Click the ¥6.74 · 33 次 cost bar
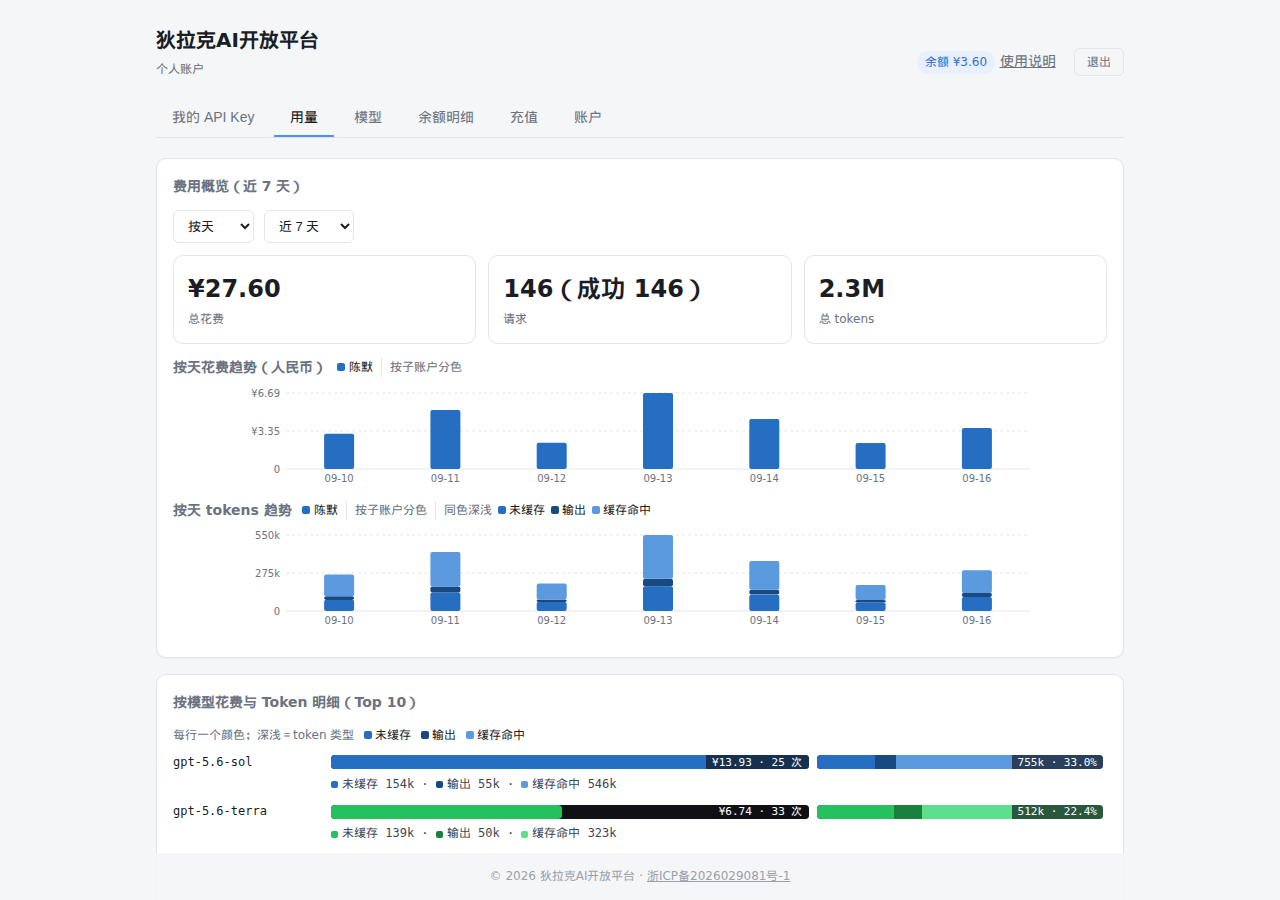 [x=570, y=812]
